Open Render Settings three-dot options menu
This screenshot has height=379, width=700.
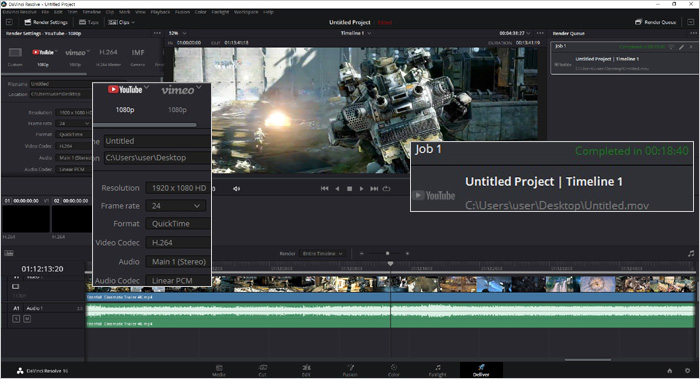(x=157, y=33)
